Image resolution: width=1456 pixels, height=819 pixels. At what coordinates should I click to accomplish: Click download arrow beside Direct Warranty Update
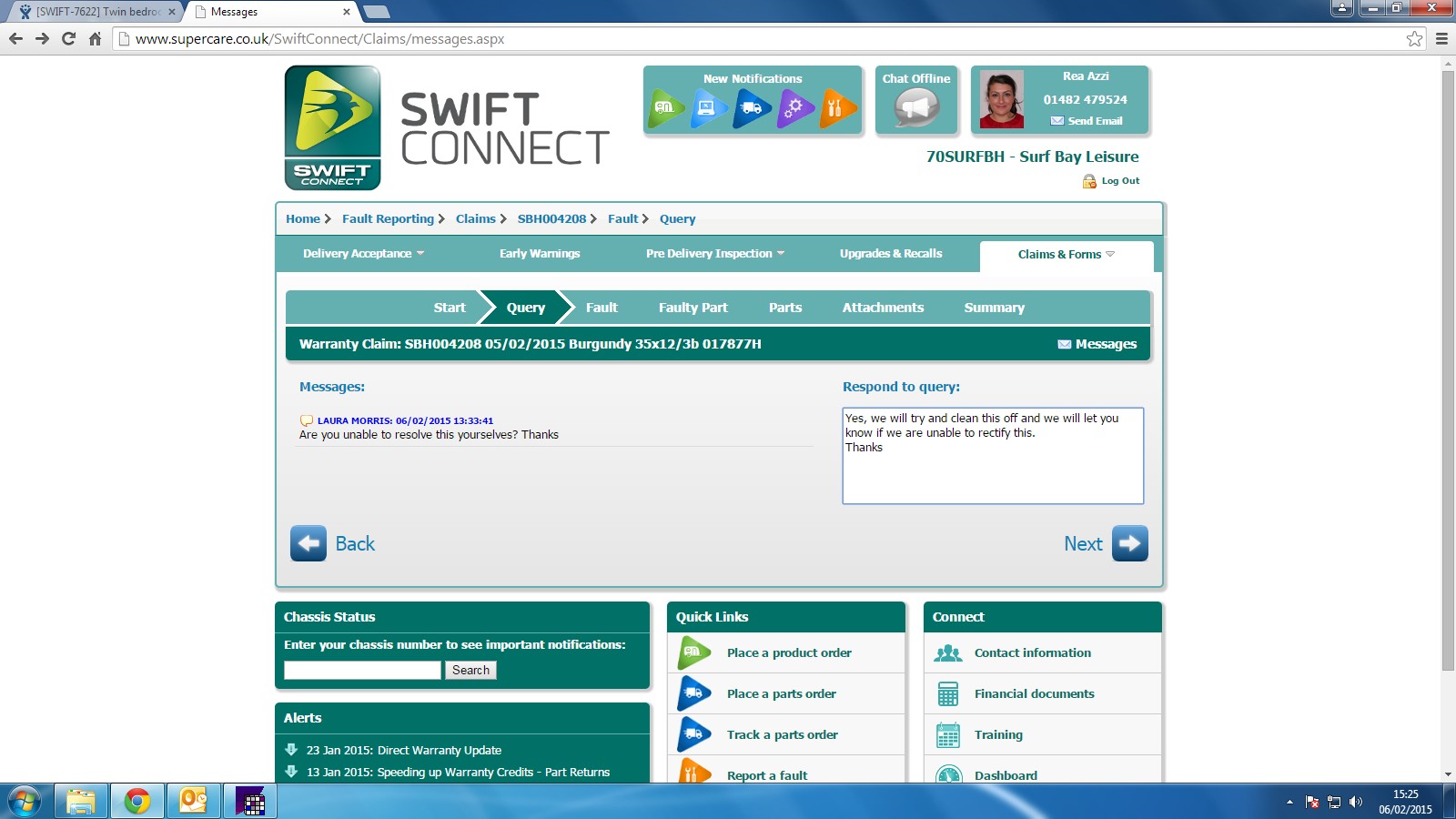coord(291,750)
